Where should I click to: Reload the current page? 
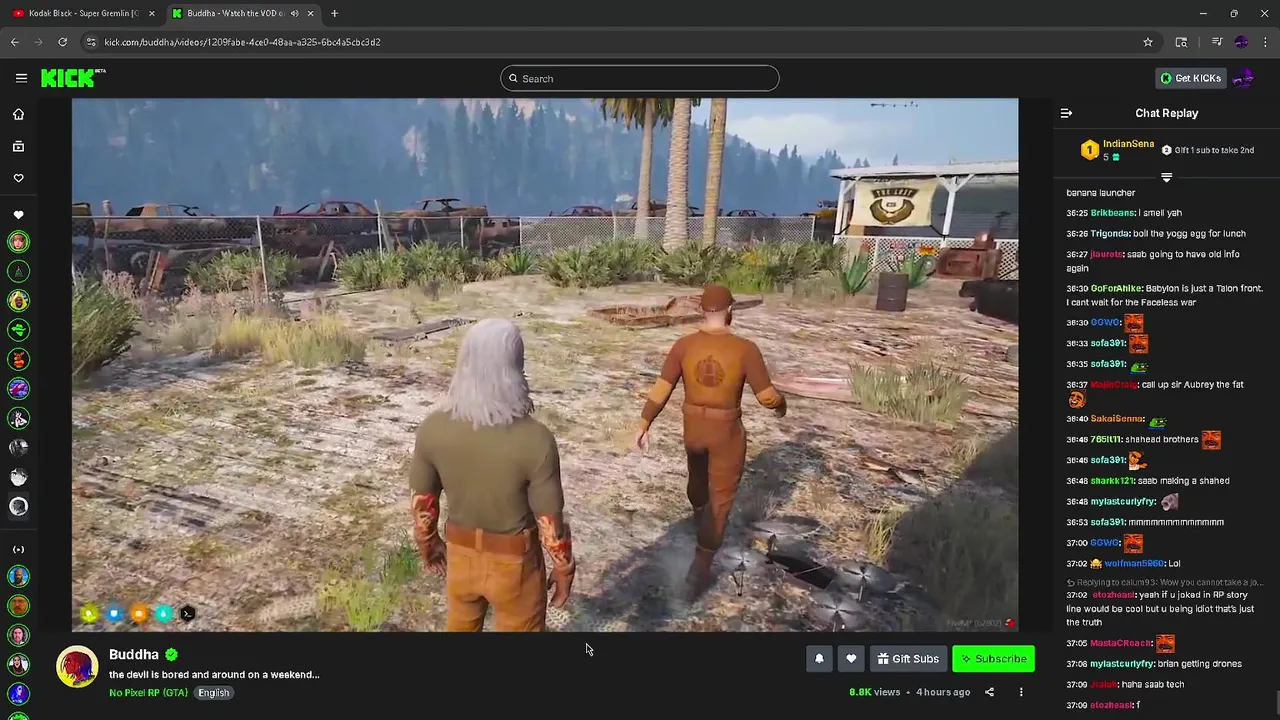coord(62,42)
